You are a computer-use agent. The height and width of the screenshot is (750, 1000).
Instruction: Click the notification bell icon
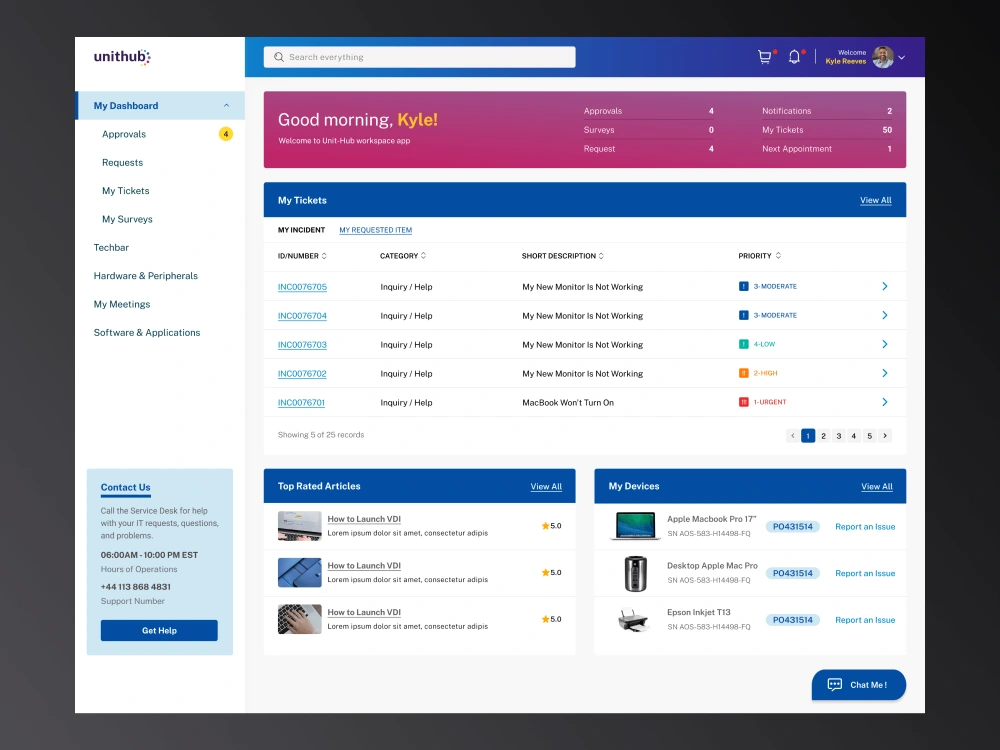point(795,57)
